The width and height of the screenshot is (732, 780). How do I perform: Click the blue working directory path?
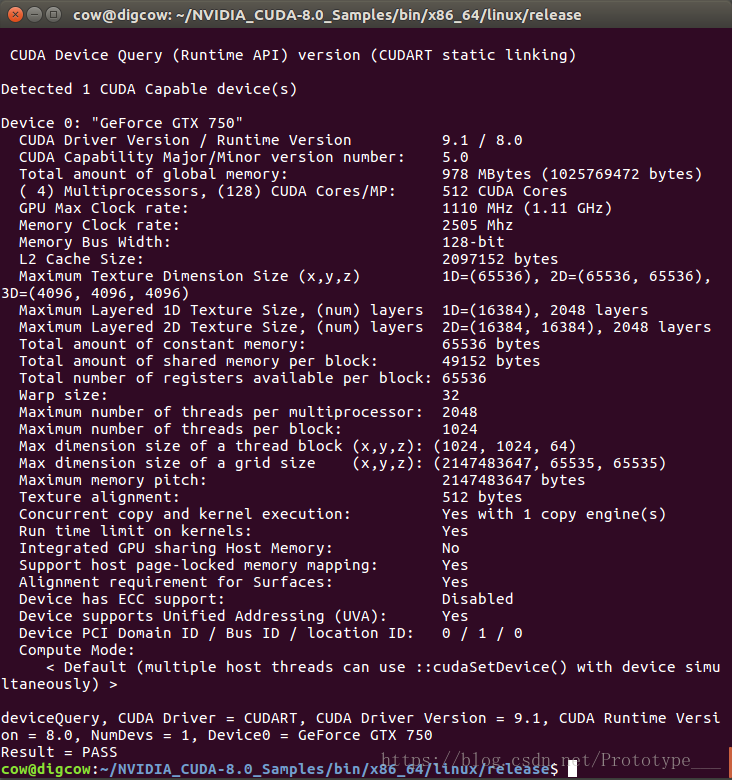click(325, 769)
